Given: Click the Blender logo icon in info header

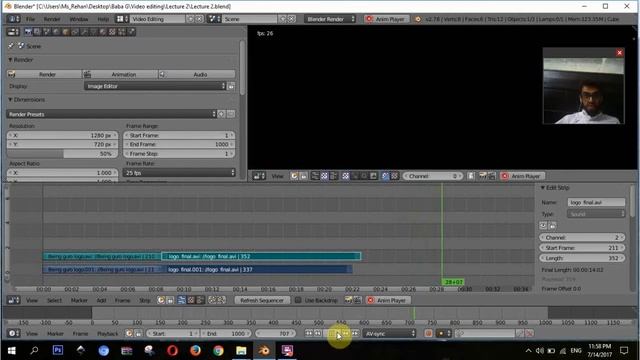Looking at the screenshot, I should pos(418,19).
